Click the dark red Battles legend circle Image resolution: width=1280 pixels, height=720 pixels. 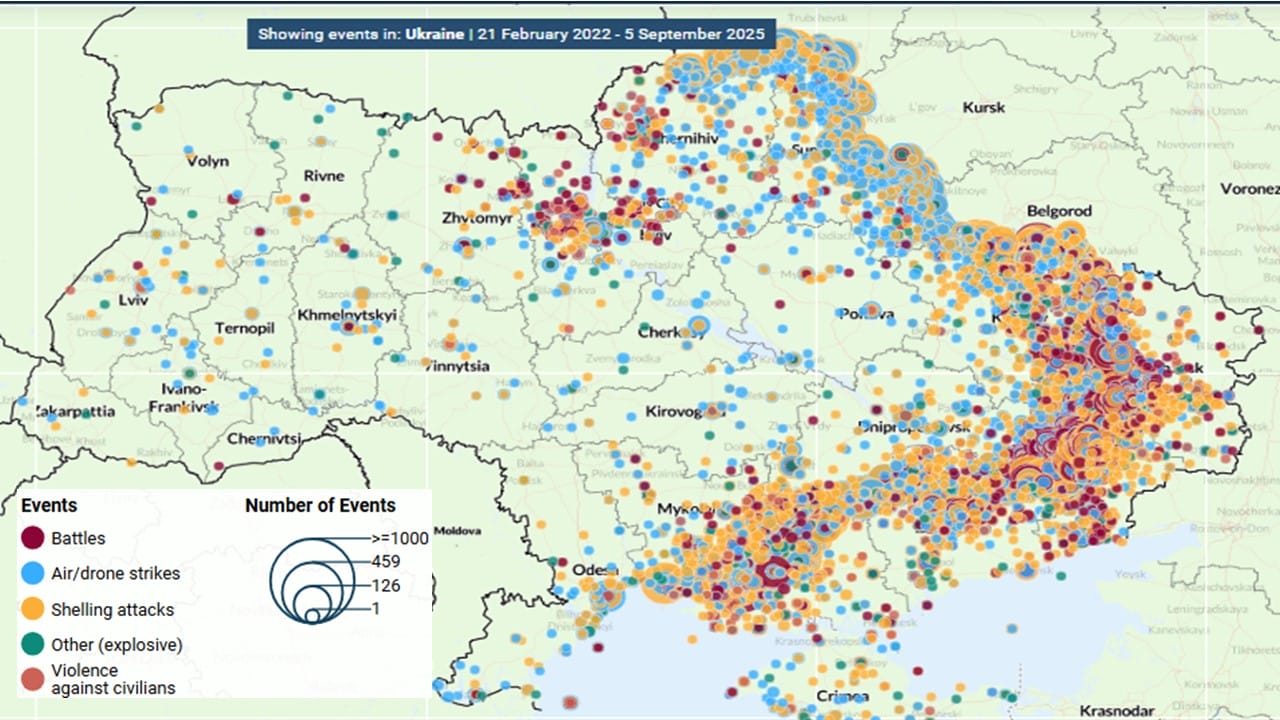coord(33,538)
